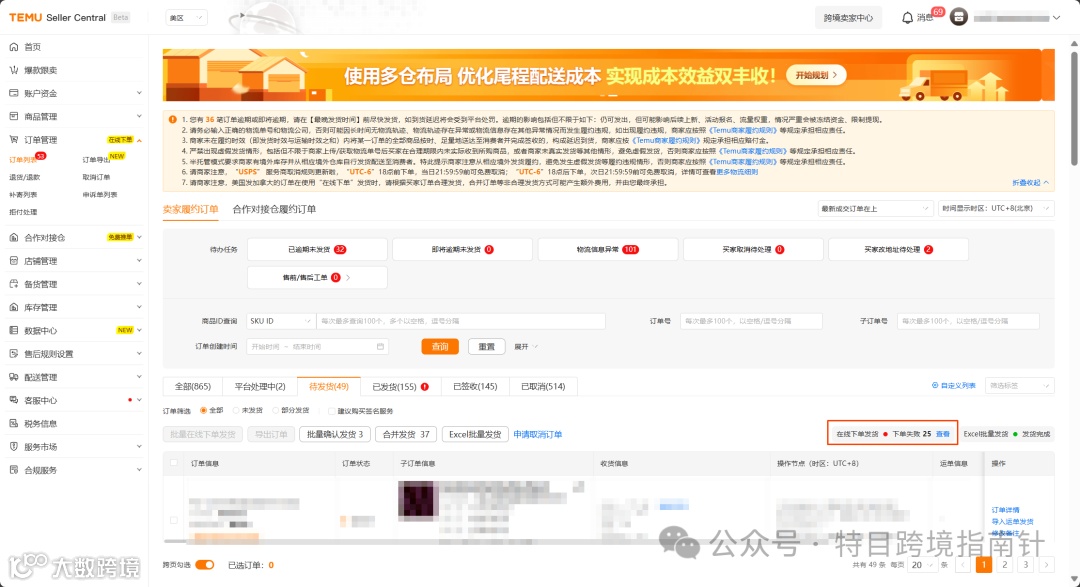This screenshot has height=587, width=1080.
Task: Select the 未发货 radio button
Action: tap(236, 411)
